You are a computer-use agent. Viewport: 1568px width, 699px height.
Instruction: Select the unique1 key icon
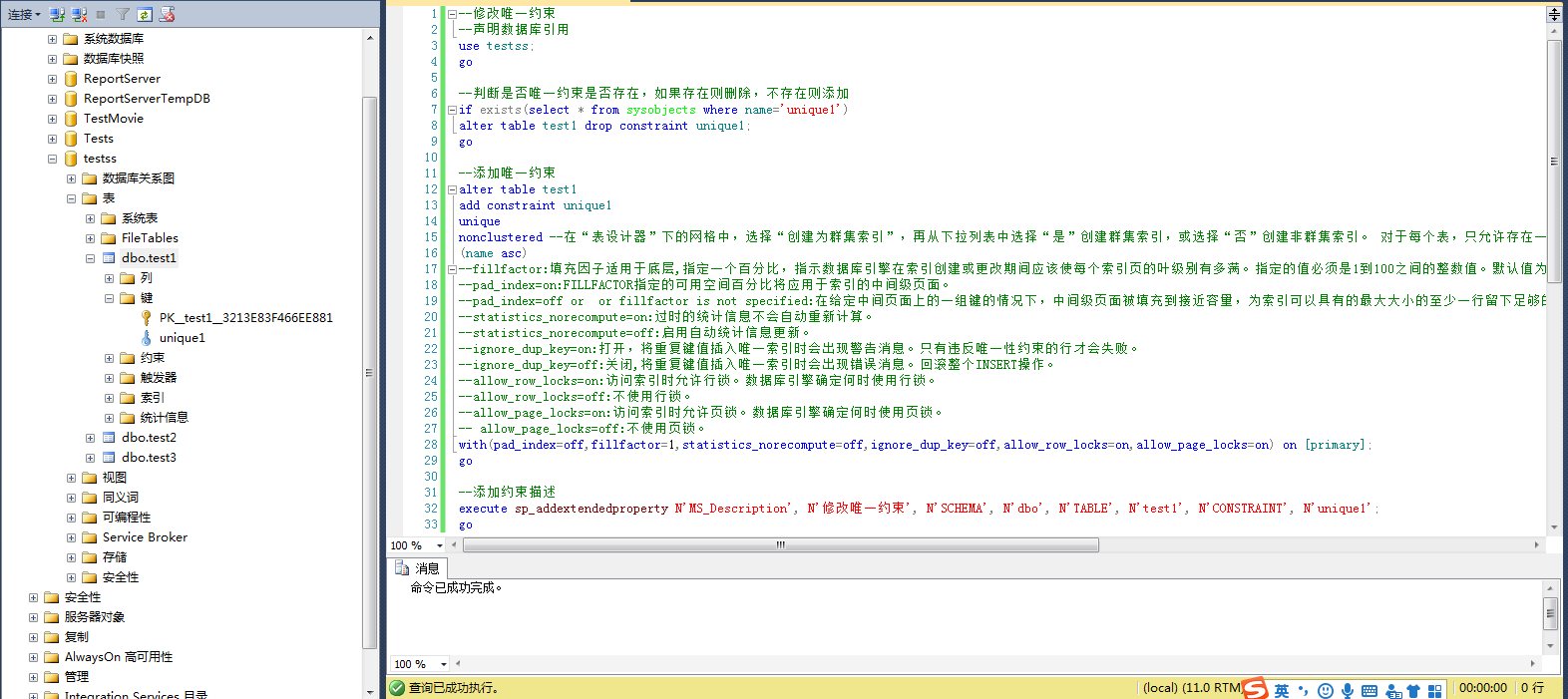point(147,338)
